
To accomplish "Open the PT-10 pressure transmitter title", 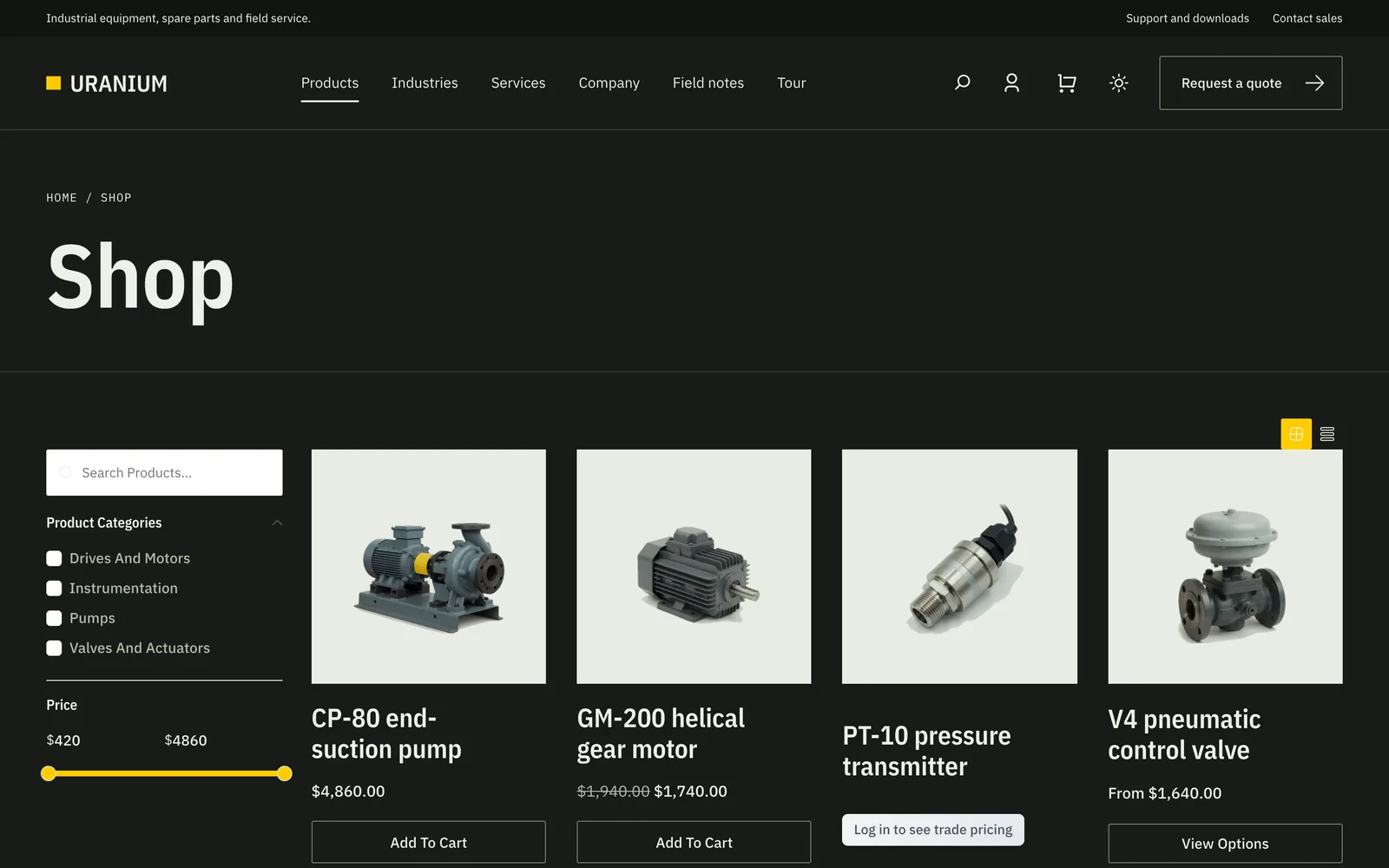I will 926,751.
